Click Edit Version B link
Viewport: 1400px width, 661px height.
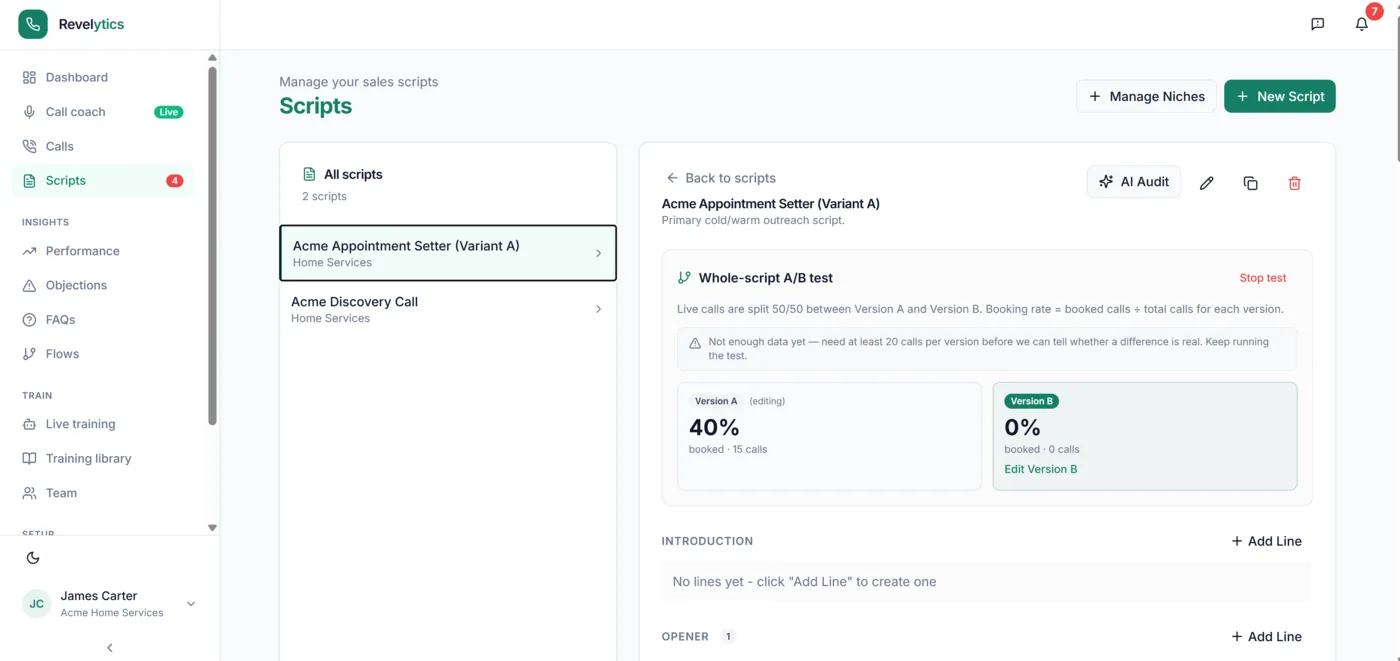point(1041,469)
